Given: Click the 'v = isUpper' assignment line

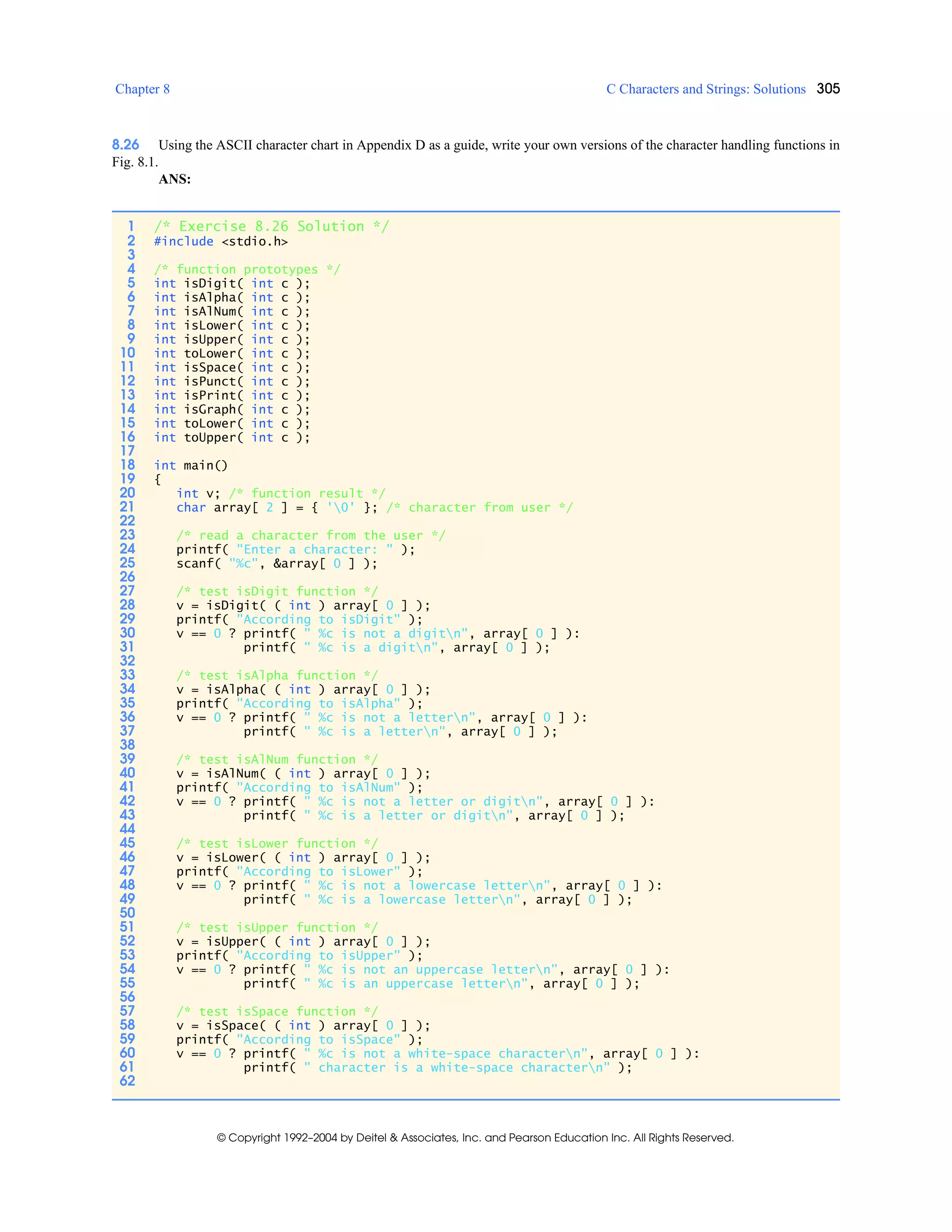Looking at the screenshot, I should pos(303,942).
